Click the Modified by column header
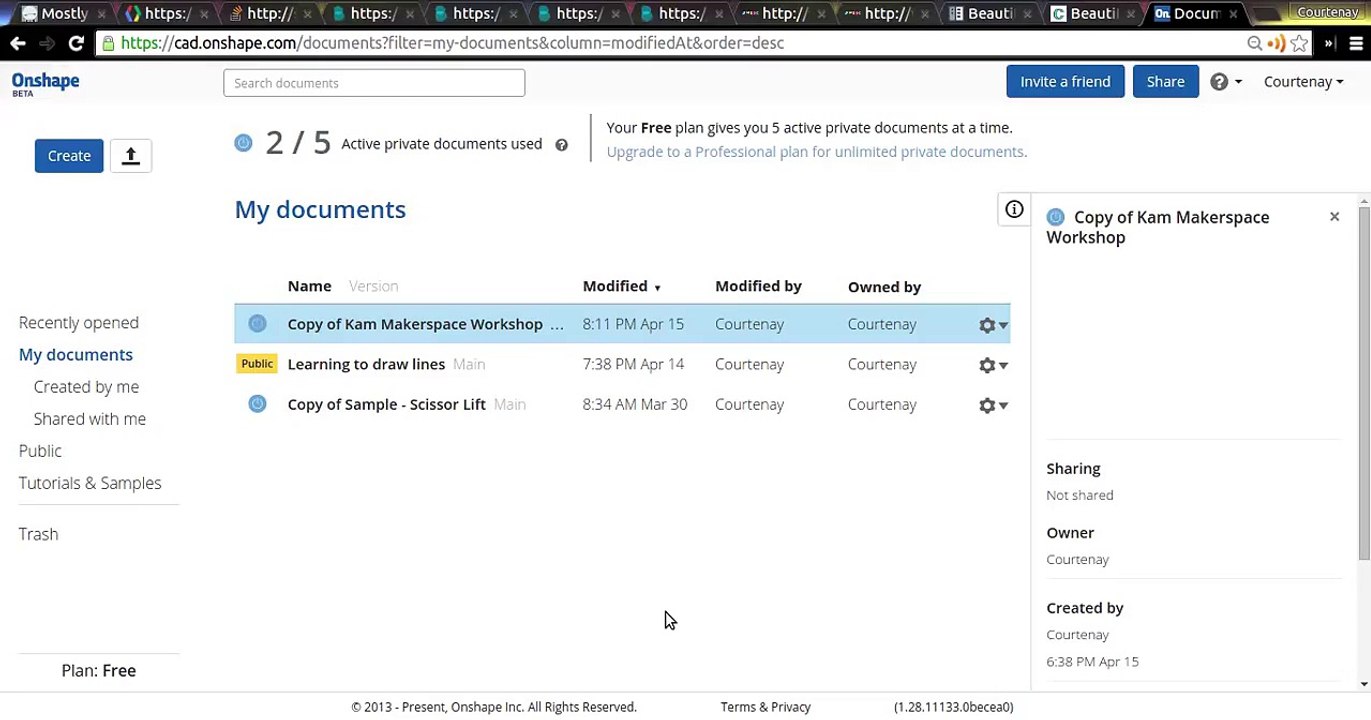This screenshot has height=720, width=1371. tap(758, 286)
